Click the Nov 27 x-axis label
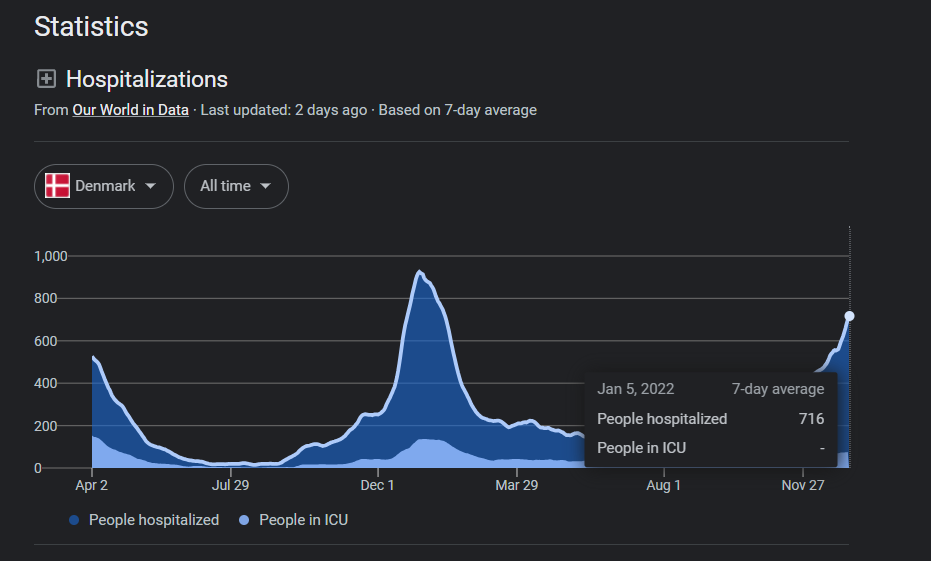 tap(803, 485)
